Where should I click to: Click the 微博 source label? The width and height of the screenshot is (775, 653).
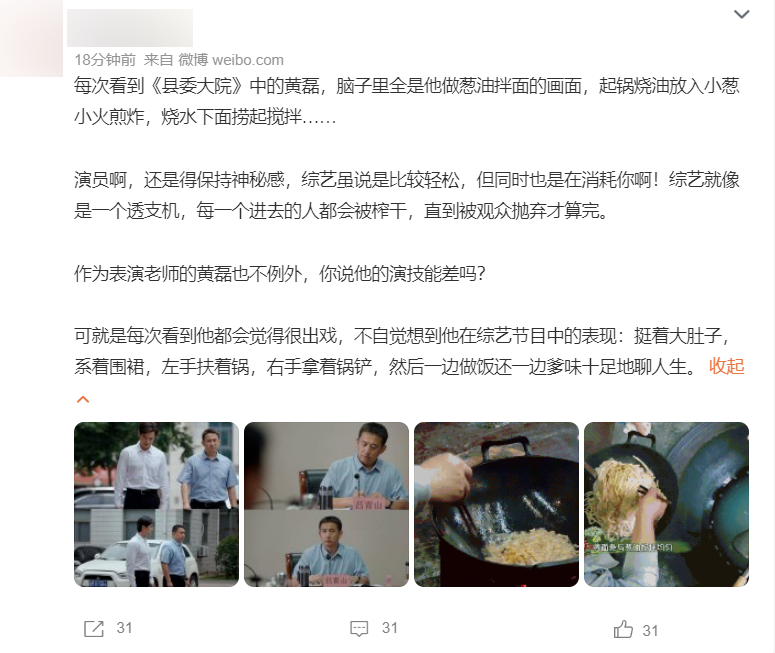point(193,60)
